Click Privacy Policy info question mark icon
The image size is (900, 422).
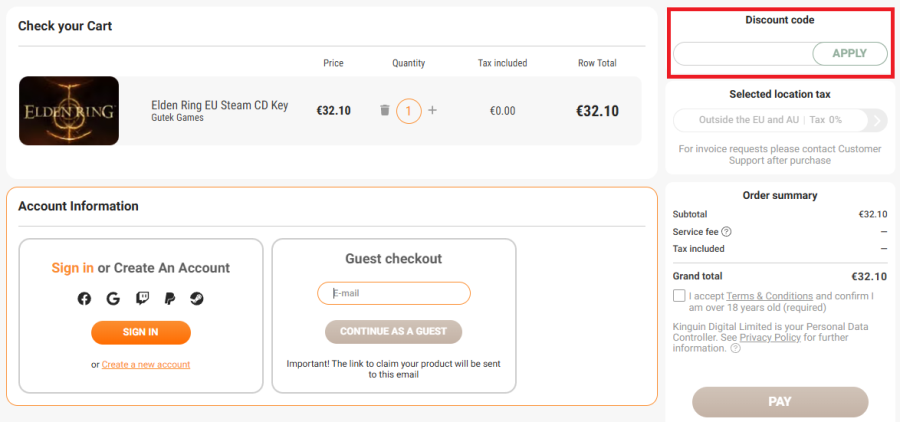tap(735, 349)
